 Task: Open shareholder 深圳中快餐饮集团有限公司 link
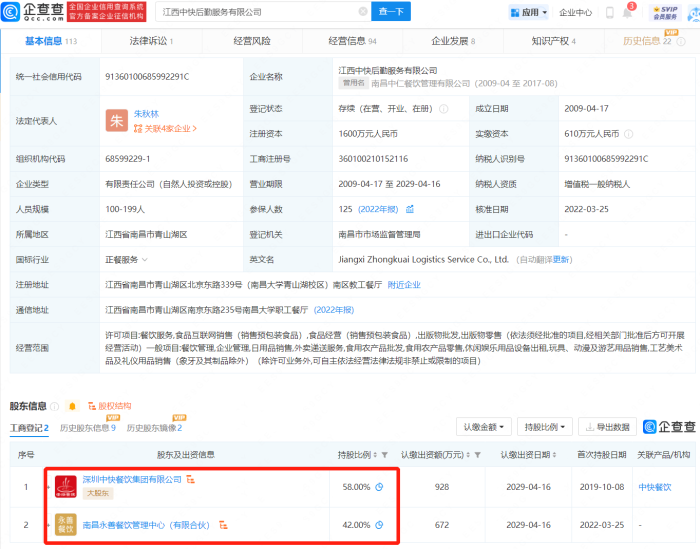(x=132, y=479)
